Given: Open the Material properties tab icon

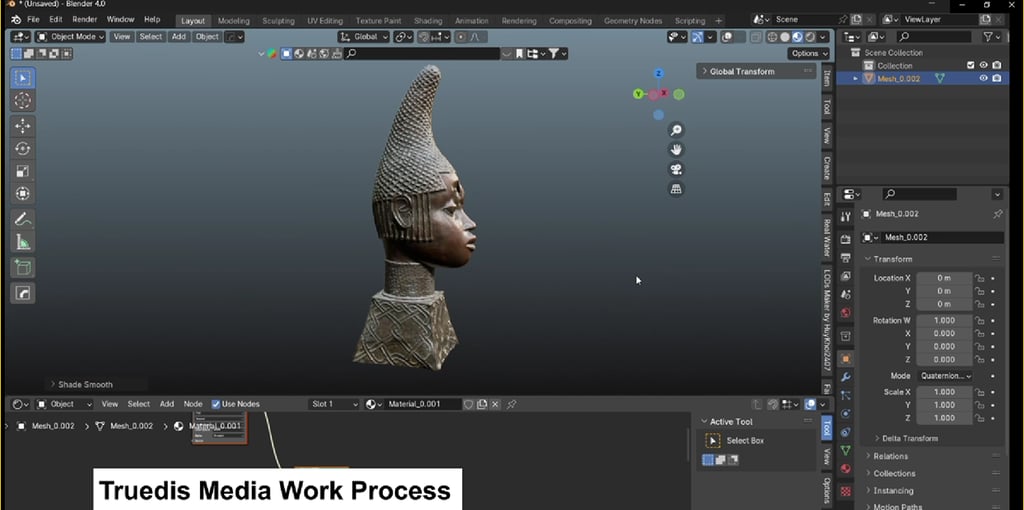Looking at the screenshot, I should point(846,469).
